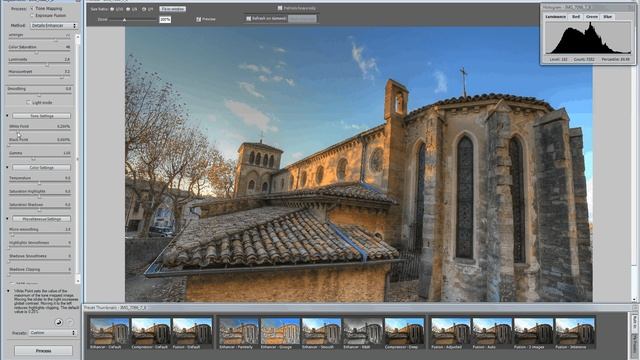Switch to Green tab in Histogram

pyautogui.click(x=592, y=17)
